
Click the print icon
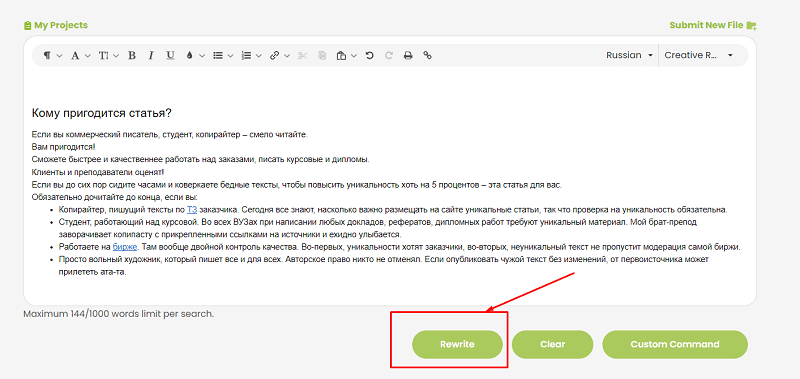pos(408,56)
